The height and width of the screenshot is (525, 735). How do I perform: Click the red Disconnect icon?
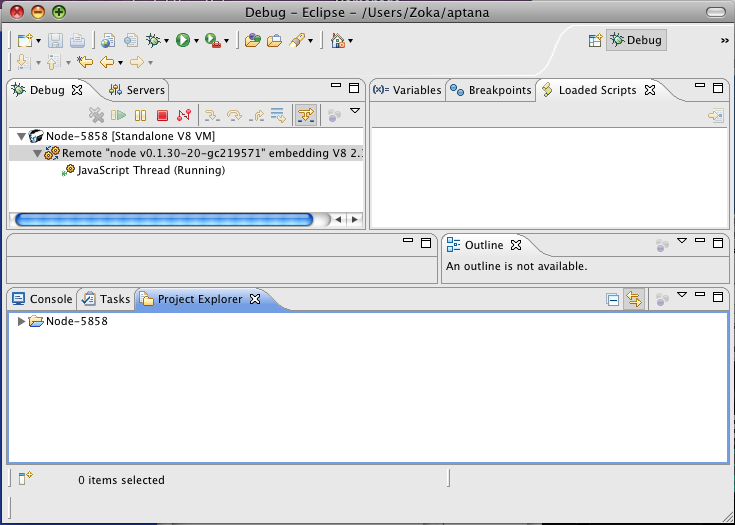click(x=184, y=115)
